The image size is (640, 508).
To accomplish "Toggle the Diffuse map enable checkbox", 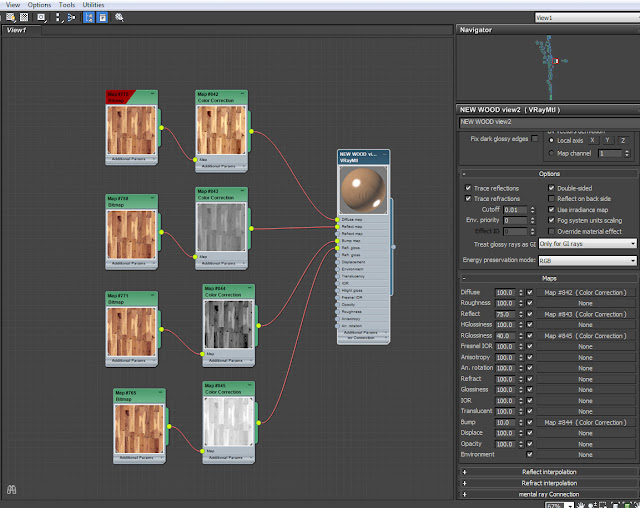I will point(530,293).
